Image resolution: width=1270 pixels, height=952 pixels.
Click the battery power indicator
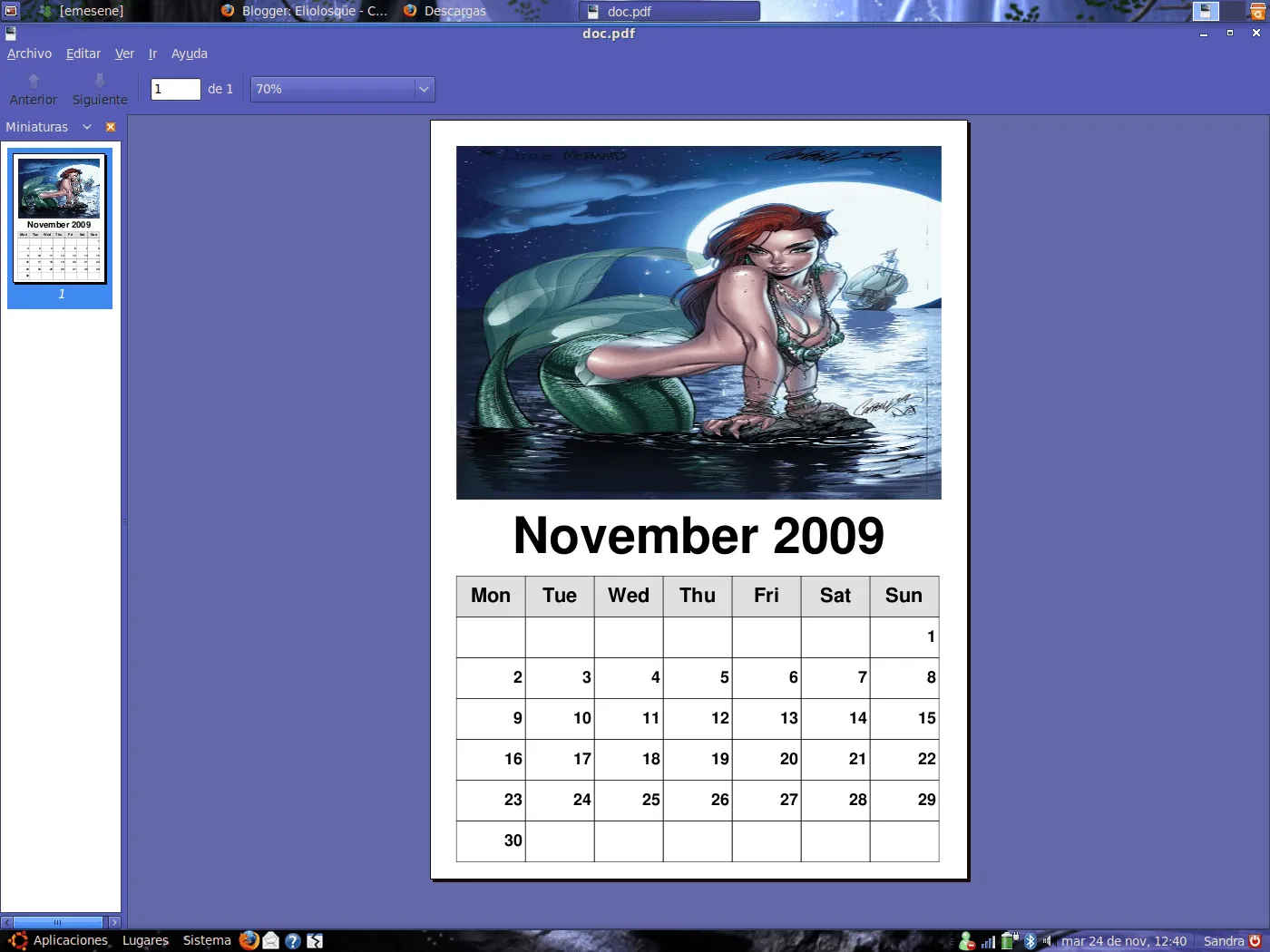point(1010,941)
